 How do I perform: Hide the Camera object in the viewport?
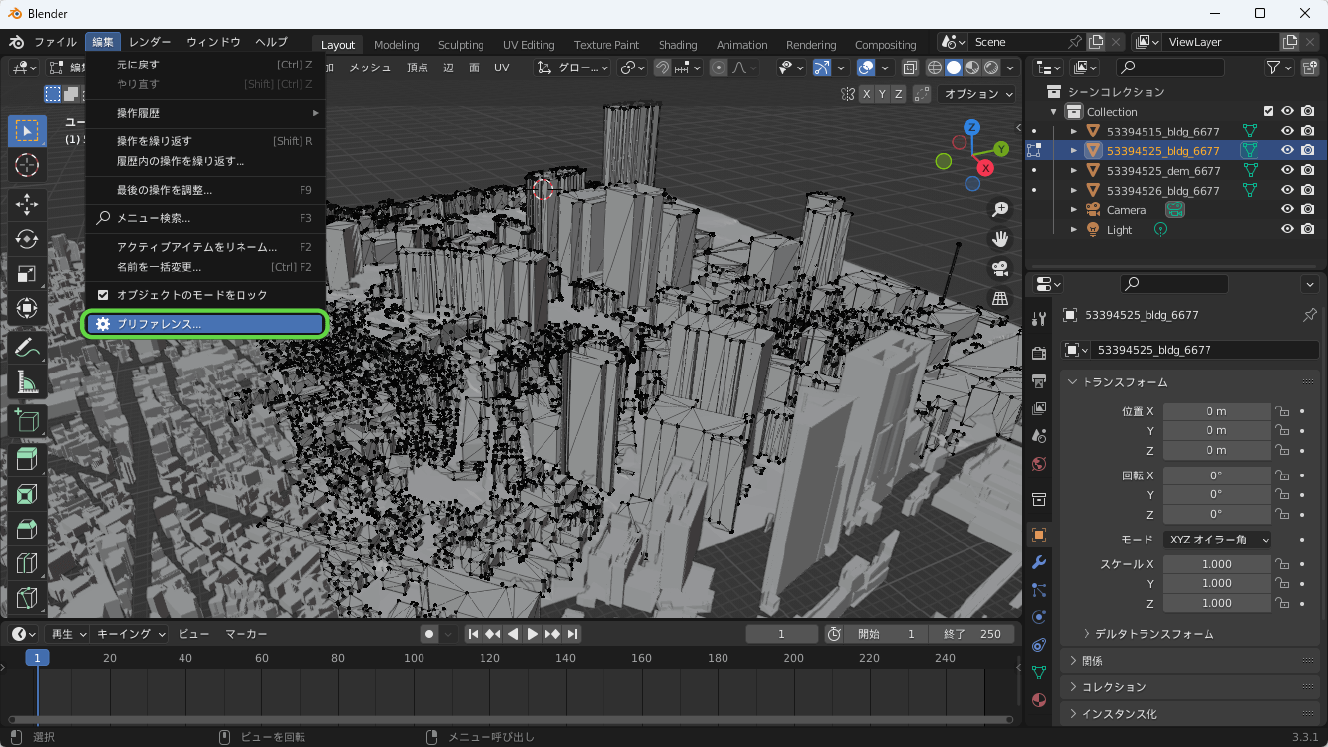(1289, 209)
